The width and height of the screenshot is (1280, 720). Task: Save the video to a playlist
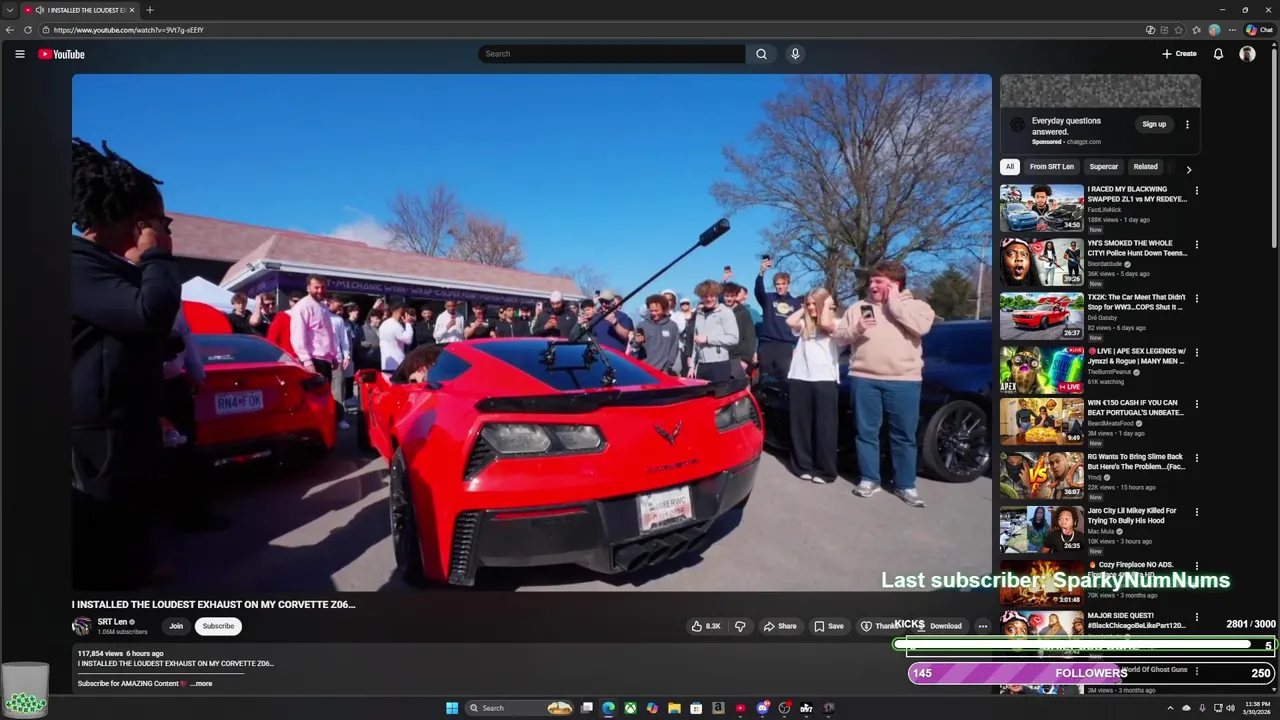(829, 626)
